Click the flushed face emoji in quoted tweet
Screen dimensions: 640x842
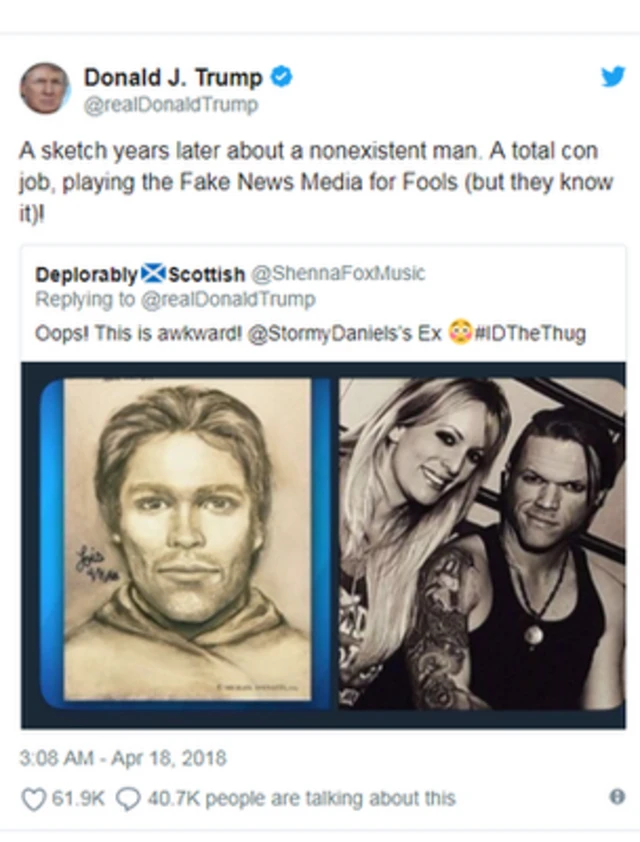tap(460, 333)
